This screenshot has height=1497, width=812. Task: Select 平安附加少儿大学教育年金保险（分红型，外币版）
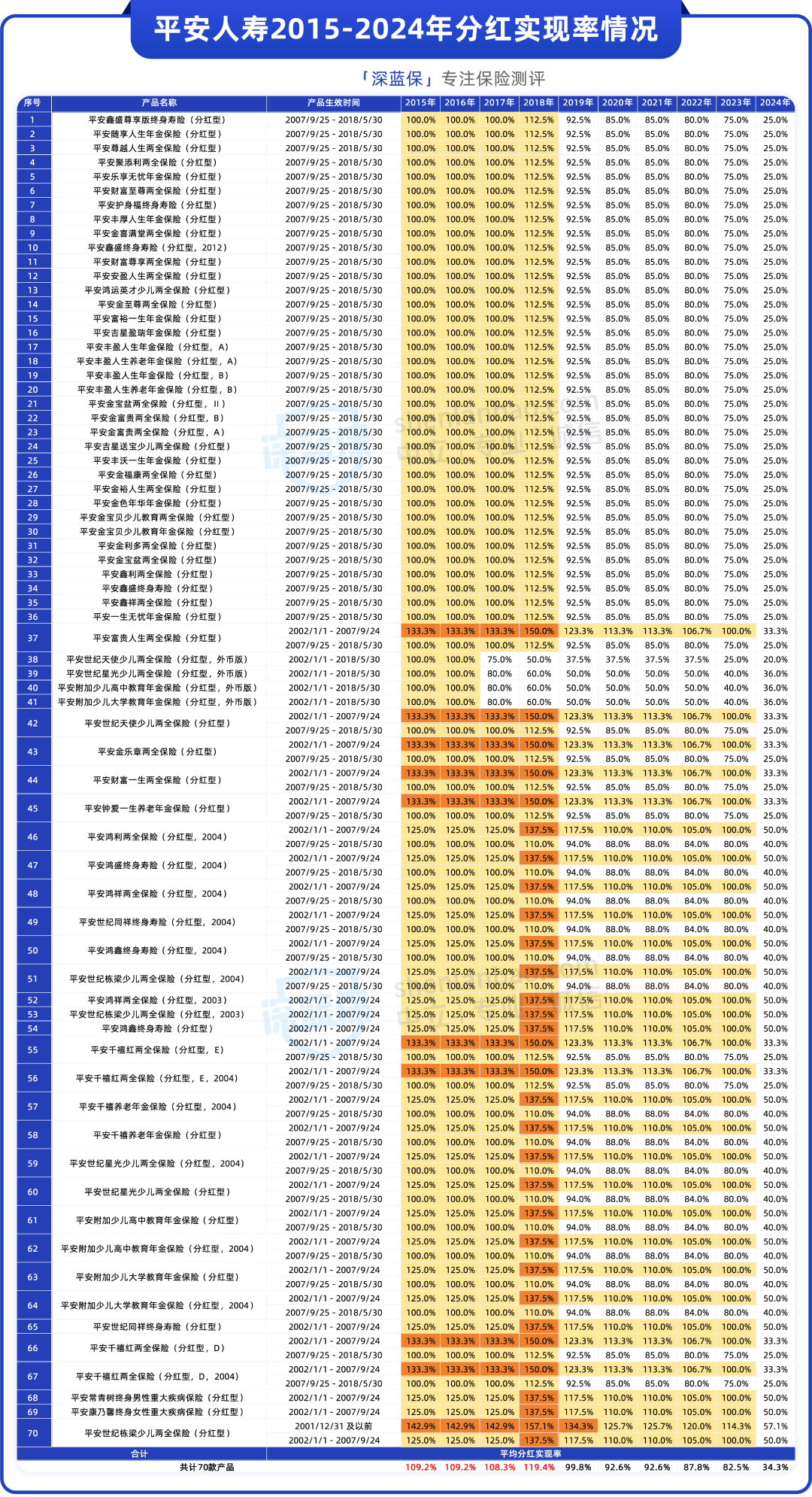[x=158, y=702]
